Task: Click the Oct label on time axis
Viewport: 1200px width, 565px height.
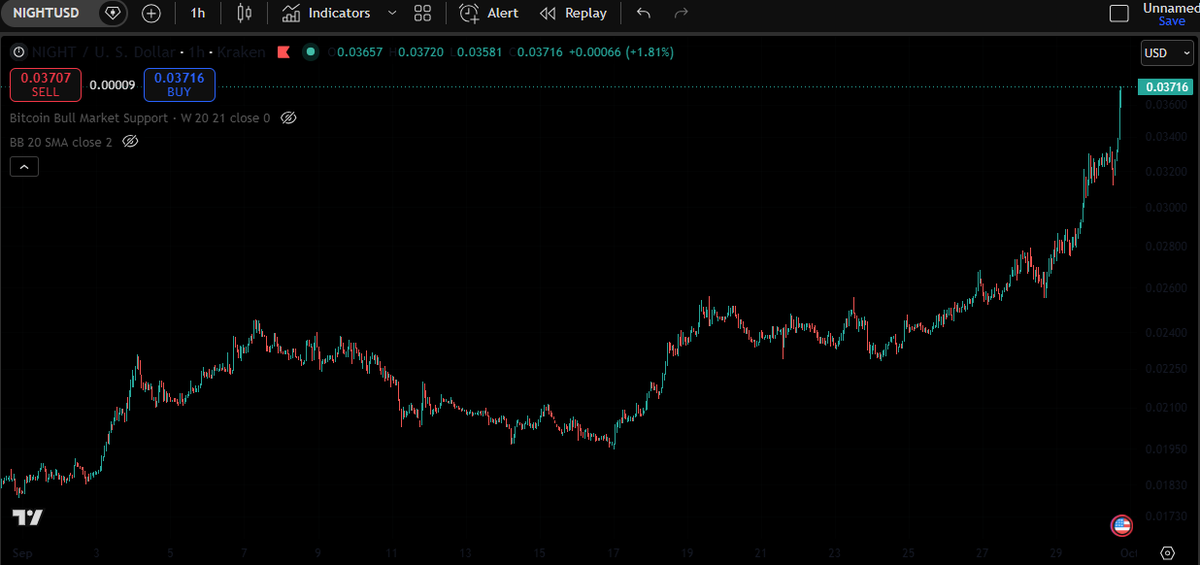Action: (1129, 552)
